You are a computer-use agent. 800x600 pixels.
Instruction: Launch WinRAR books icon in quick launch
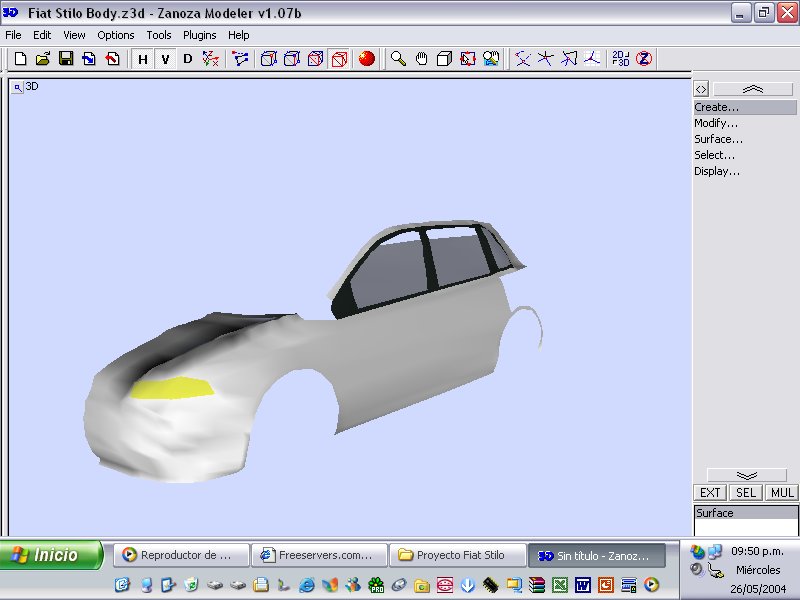(537, 585)
